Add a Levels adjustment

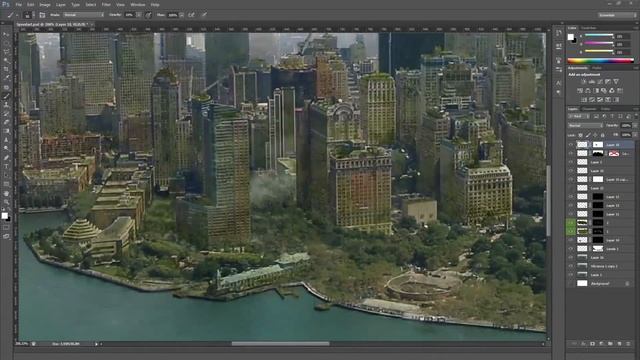(x=592, y=81)
